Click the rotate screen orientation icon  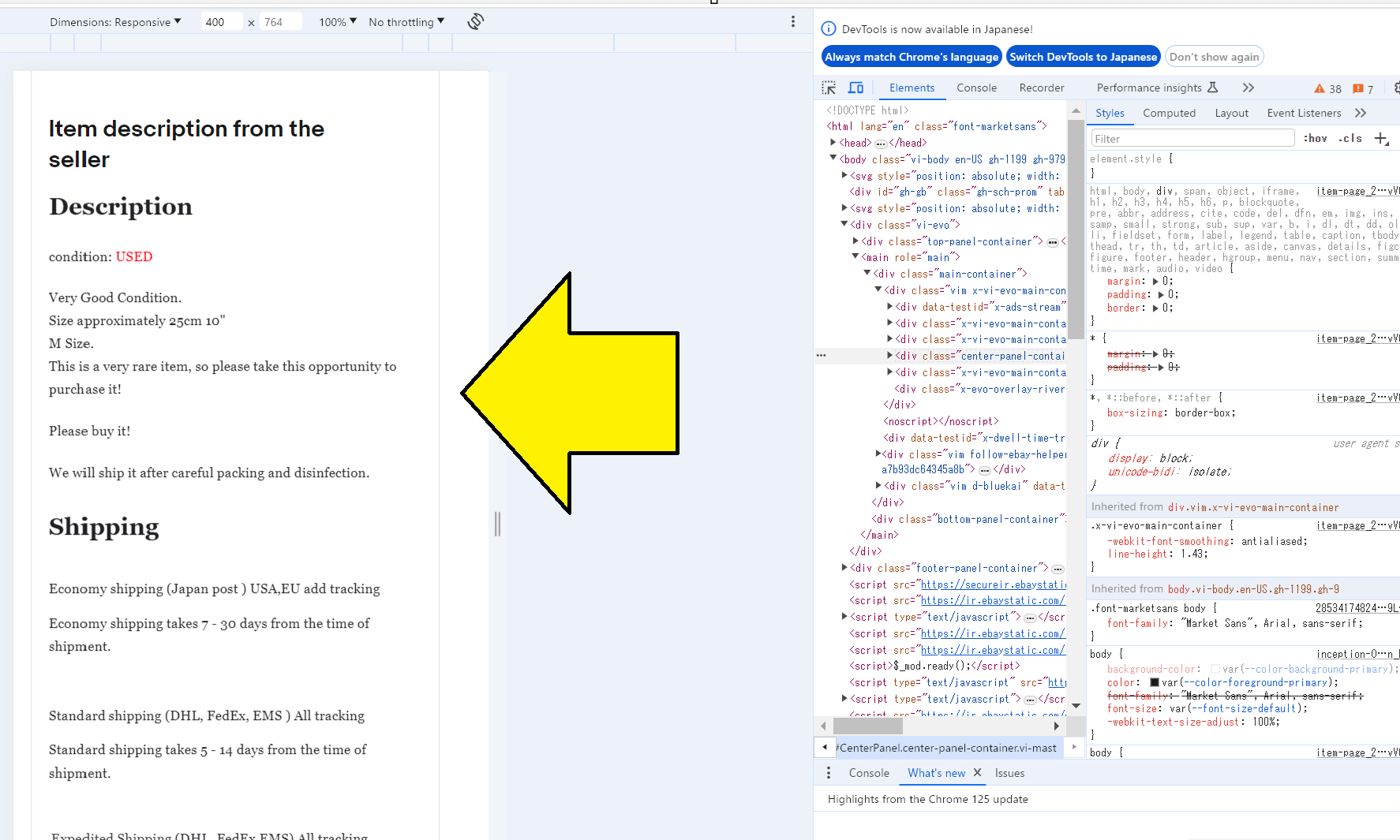(475, 22)
